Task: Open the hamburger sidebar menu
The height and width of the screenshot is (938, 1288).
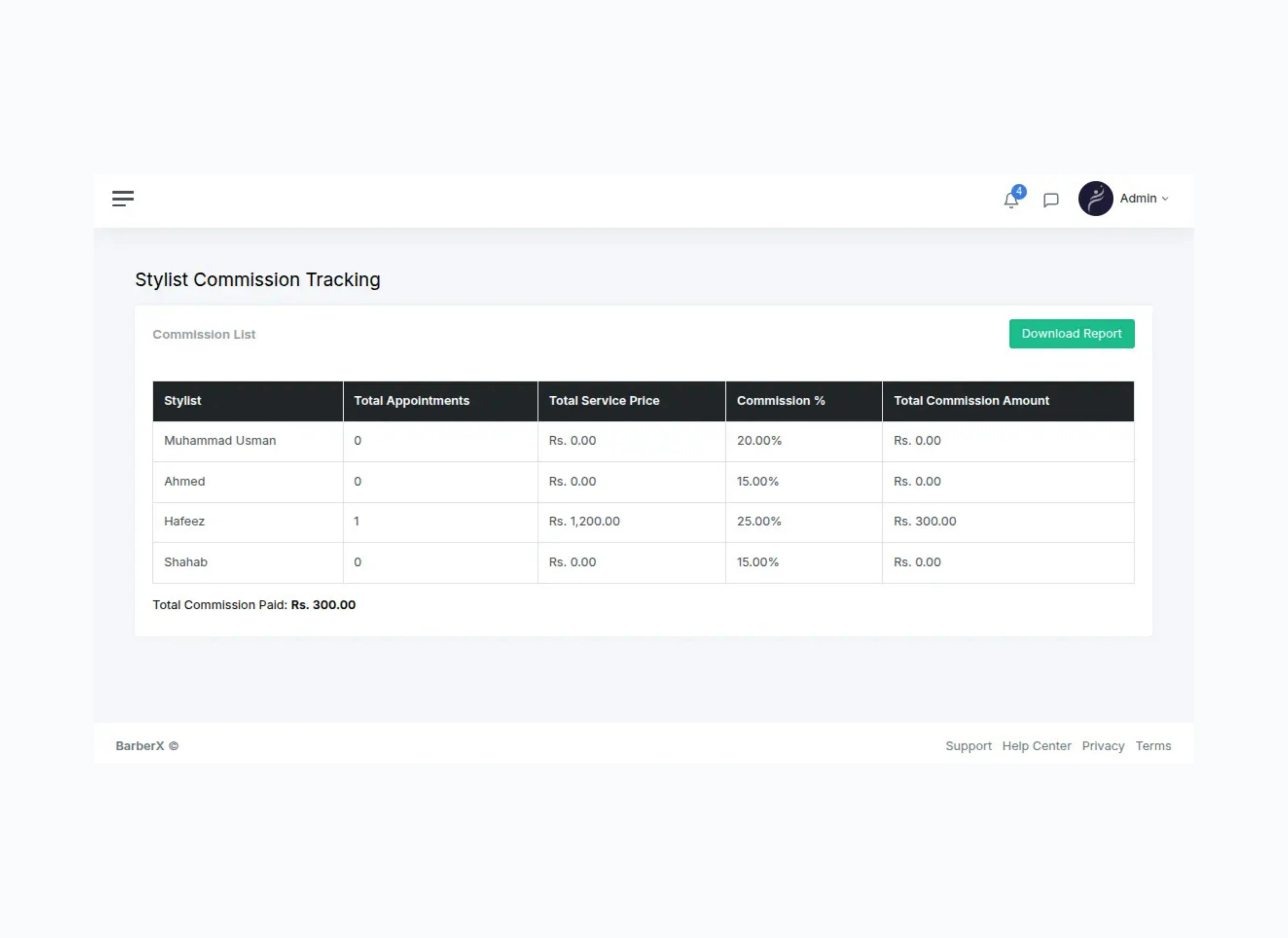Action: pos(123,199)
